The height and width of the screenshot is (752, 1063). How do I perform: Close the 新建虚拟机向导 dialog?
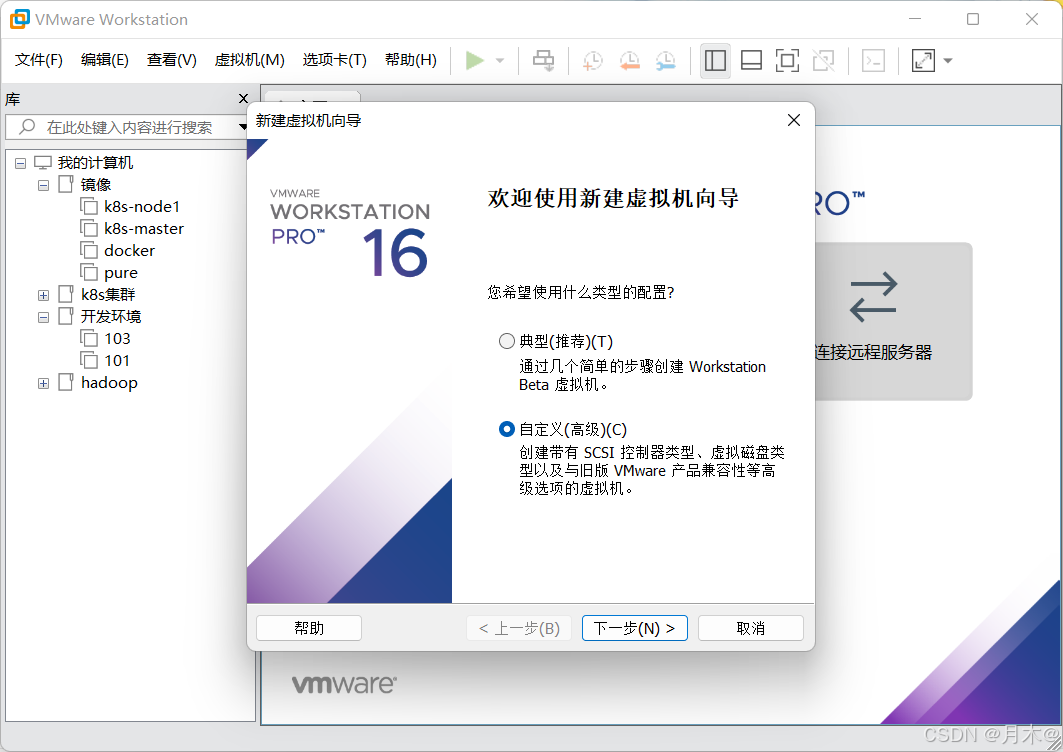[794, 120]
